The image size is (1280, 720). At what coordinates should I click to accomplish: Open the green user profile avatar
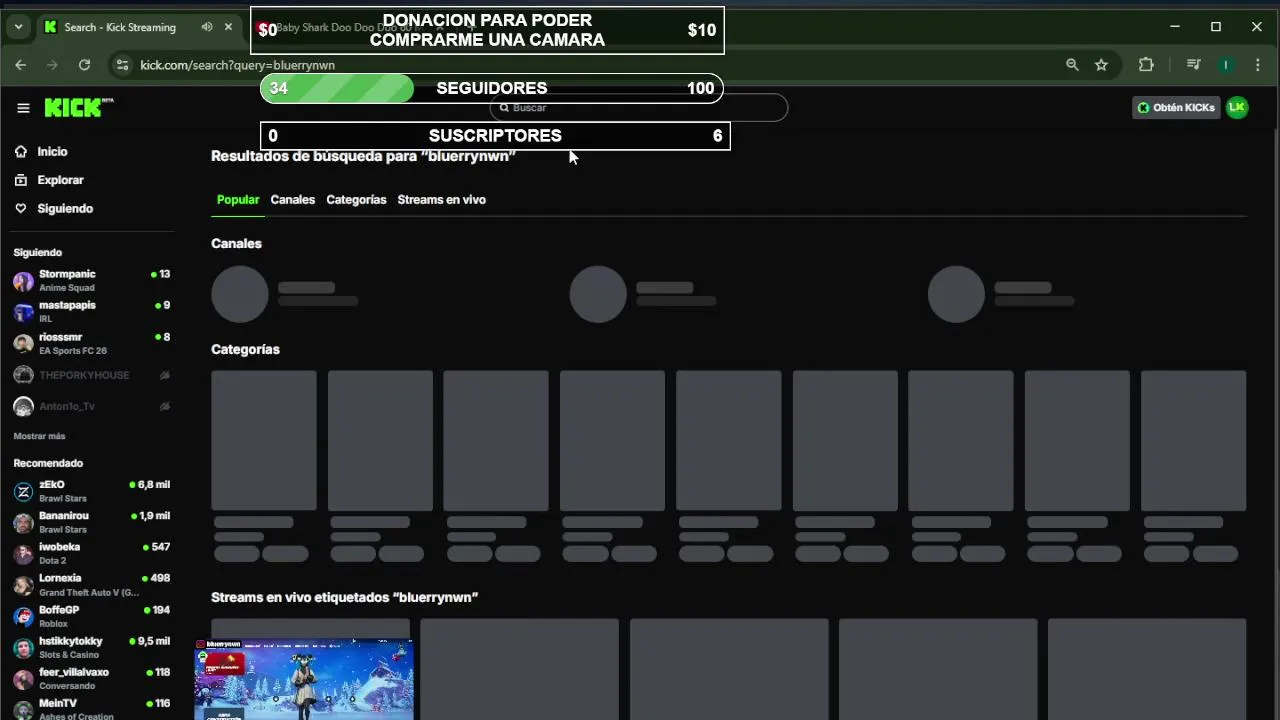click(1237, 108)
